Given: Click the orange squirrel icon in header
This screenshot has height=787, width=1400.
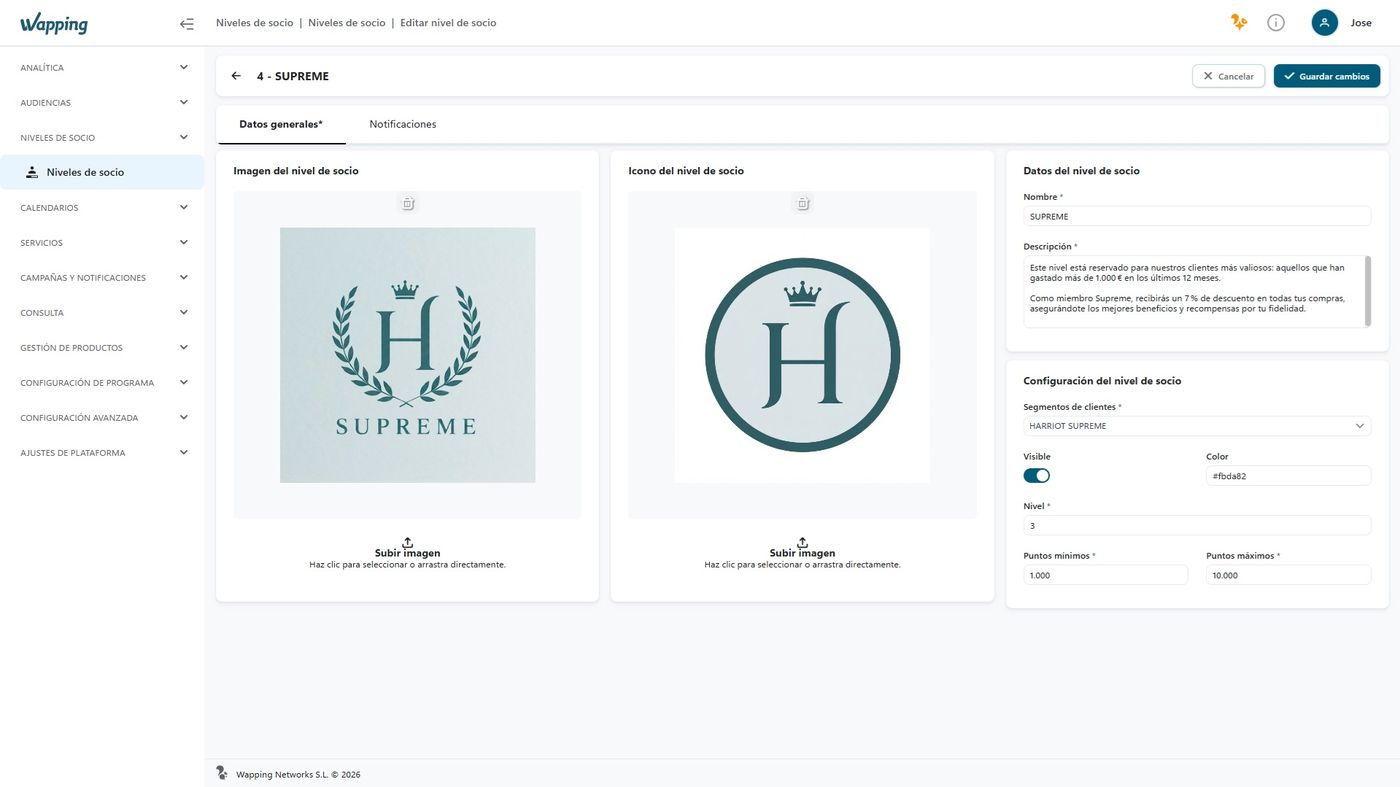Looking at the screenshot, I should 1239,23.
